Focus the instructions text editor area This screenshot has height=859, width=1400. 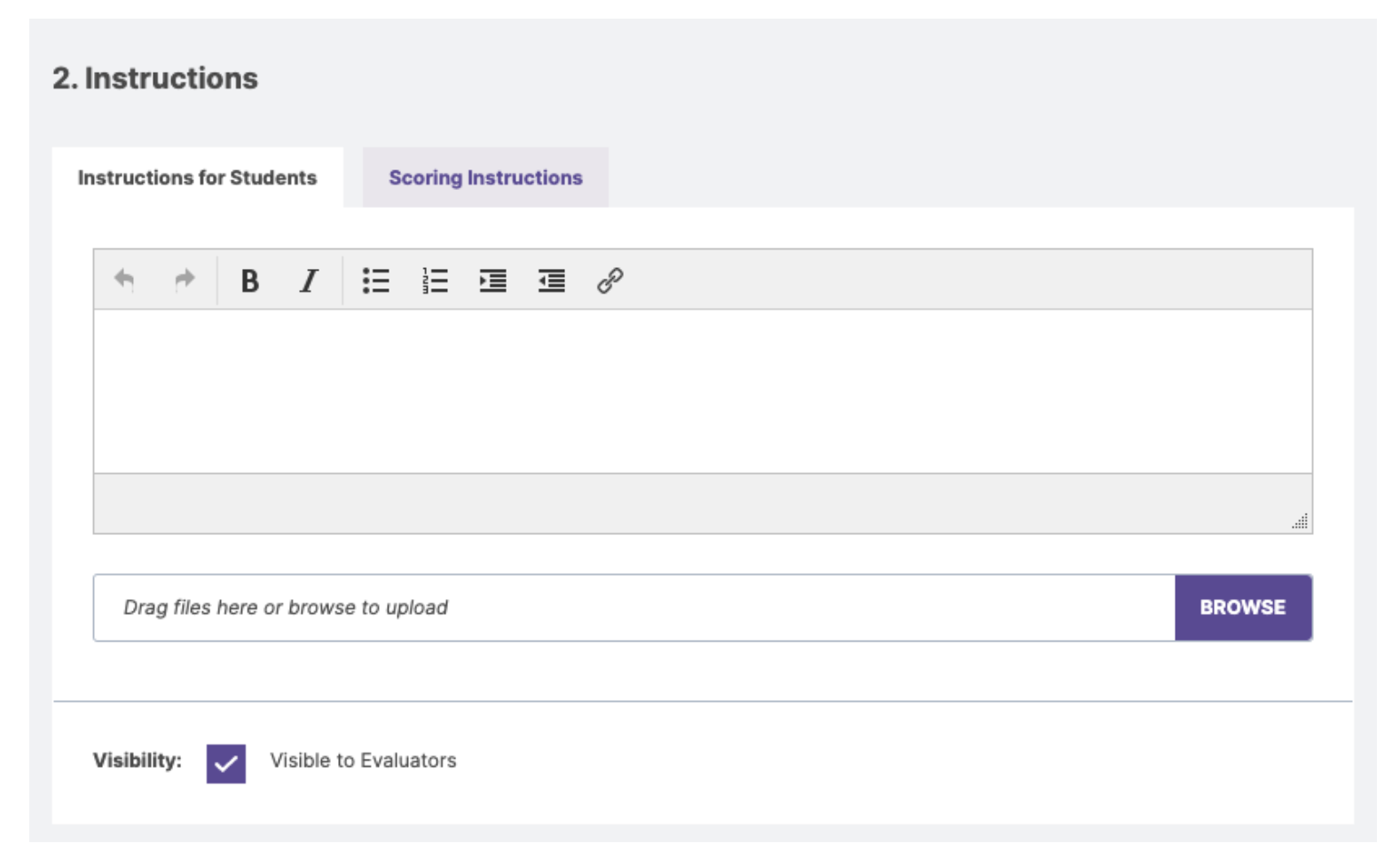tap(702, 390)
